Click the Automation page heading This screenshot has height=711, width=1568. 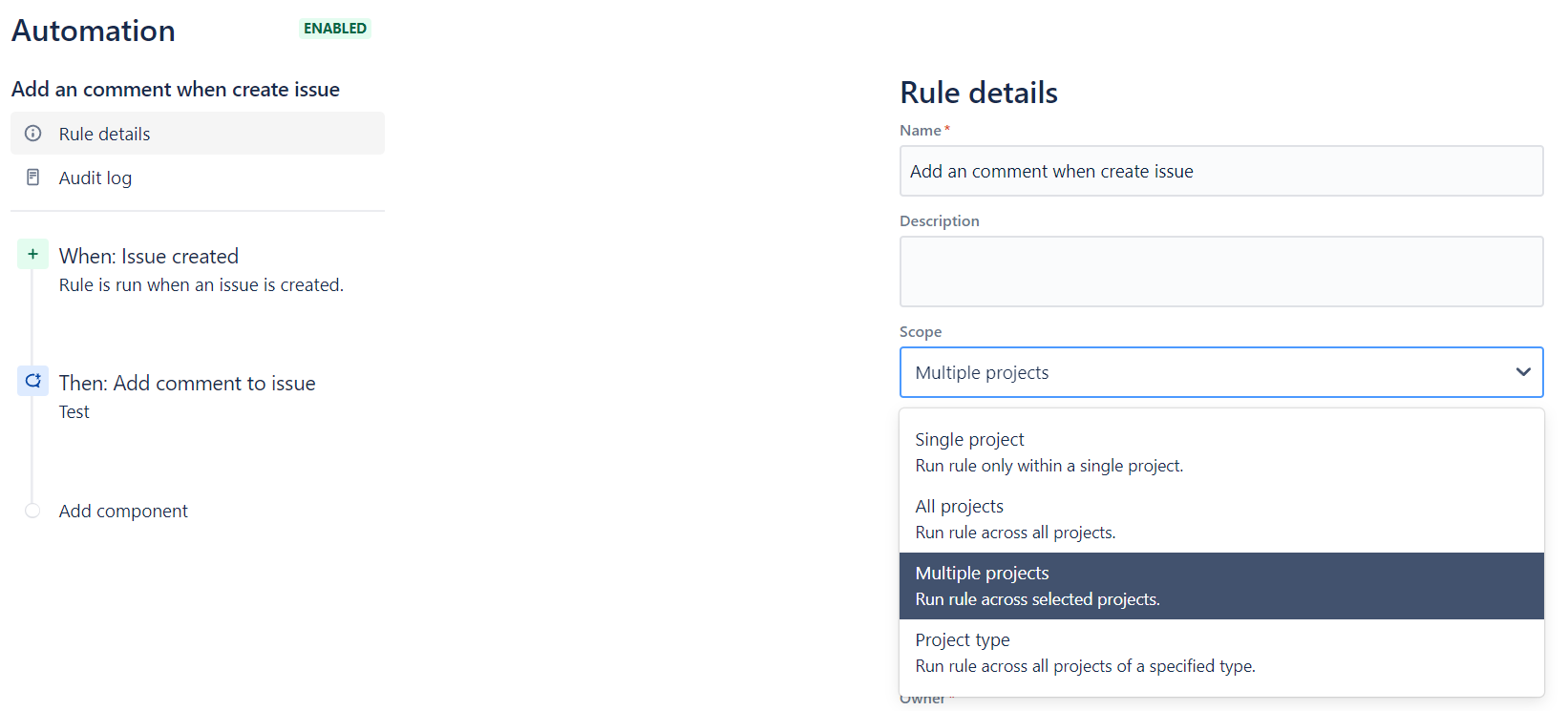93,31
